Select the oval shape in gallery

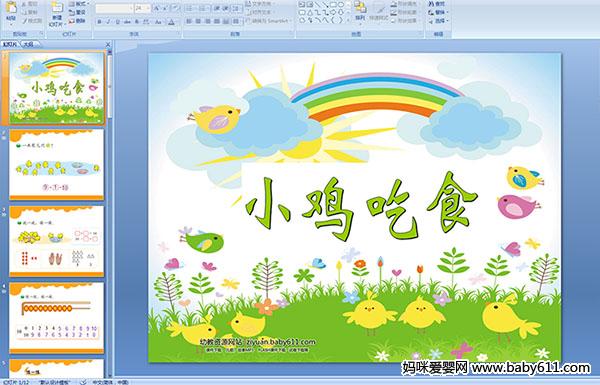pyautogui.click(x=341, y=5)
